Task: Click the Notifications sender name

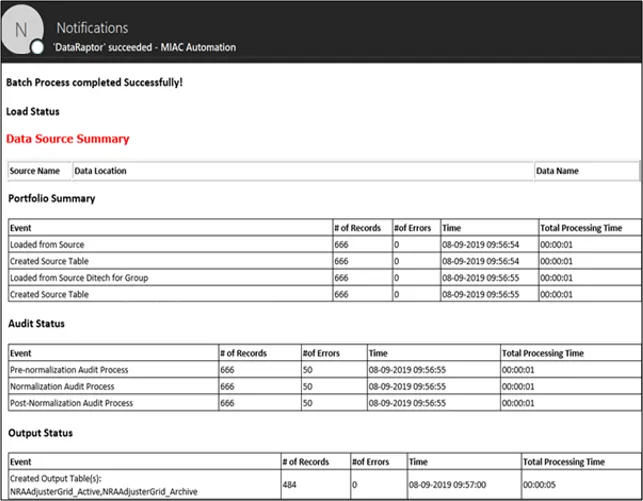Action: (92, 28)
